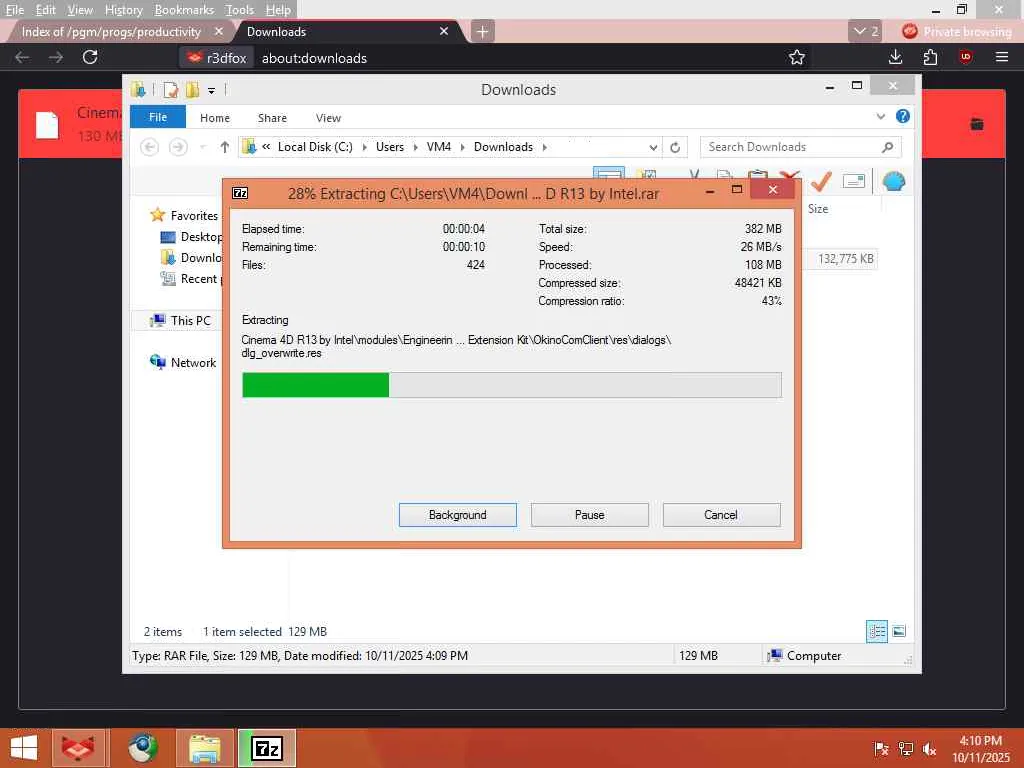Open address bar history dropdown
The image size is (1024, 768).
(652, 147)
